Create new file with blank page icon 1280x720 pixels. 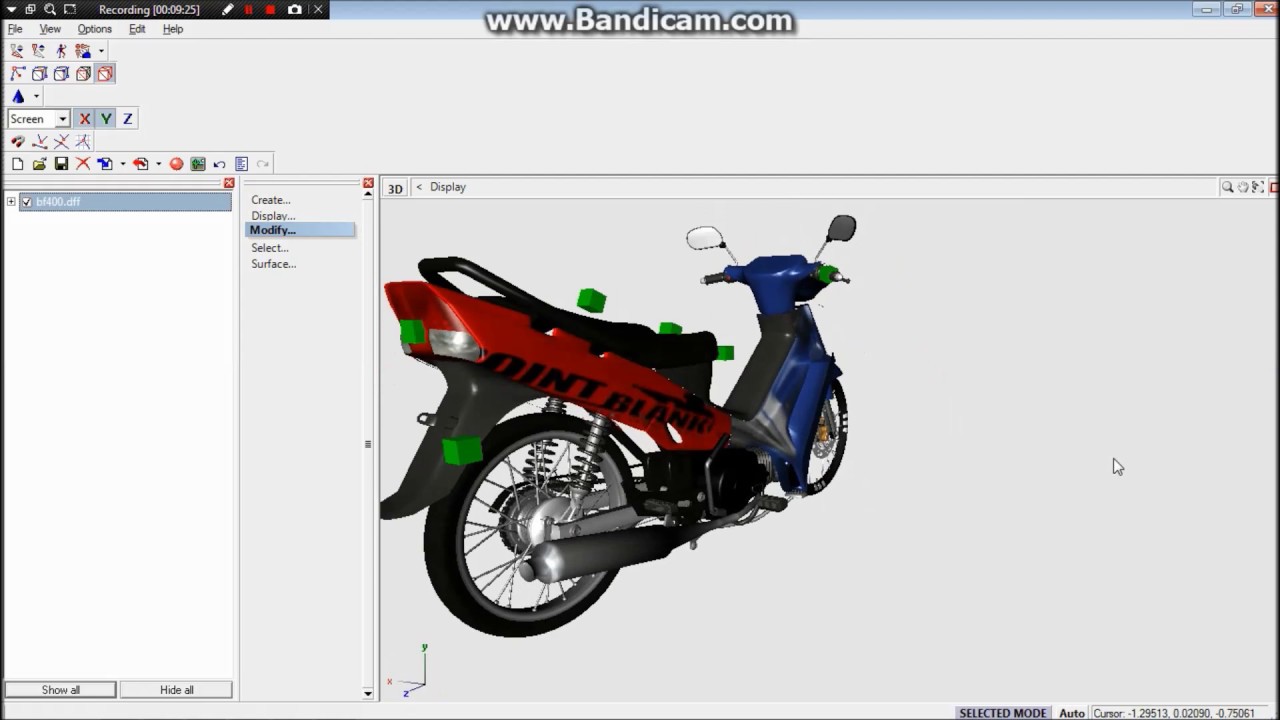[18, 164]
